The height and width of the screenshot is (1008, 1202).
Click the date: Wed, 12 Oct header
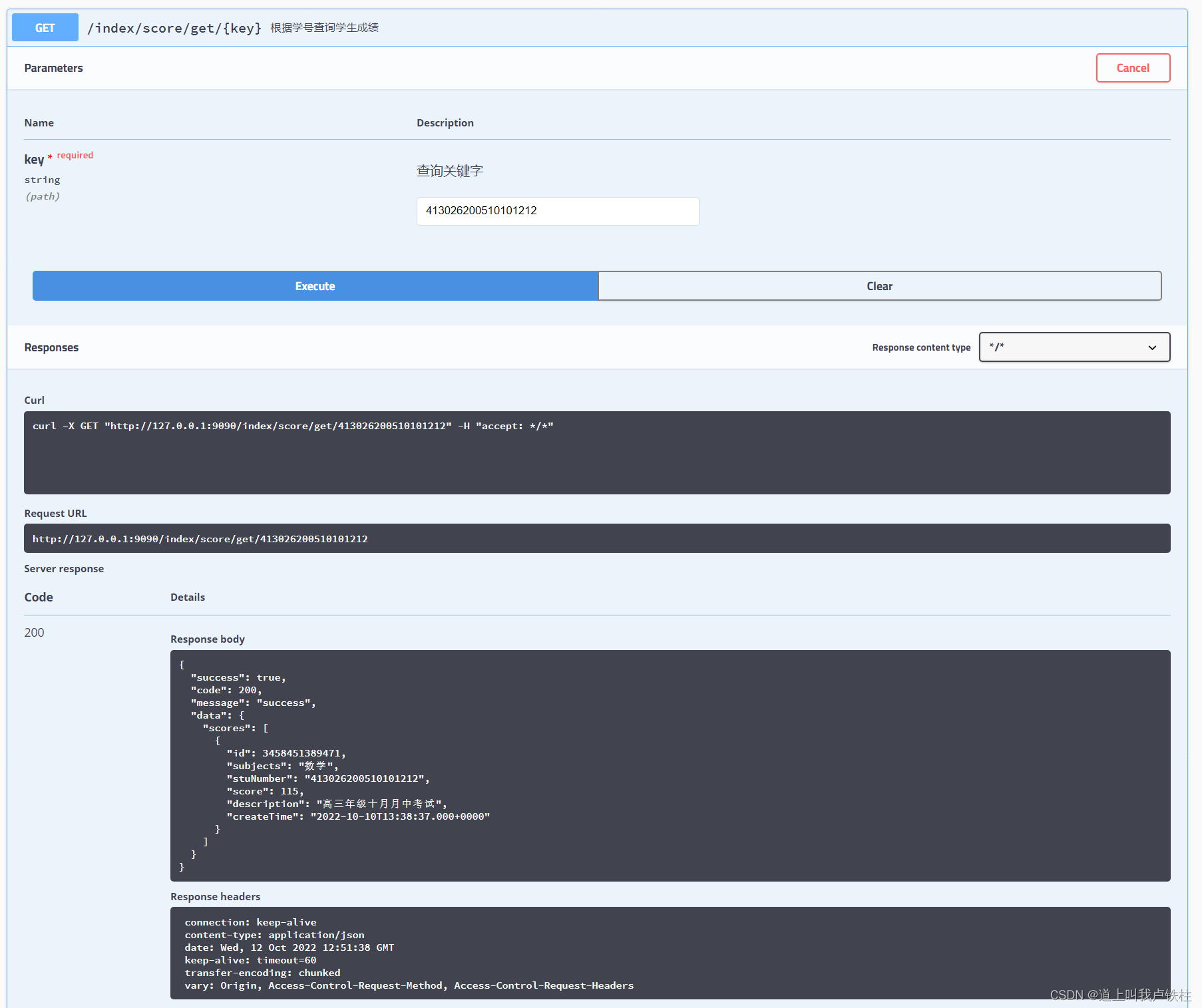coord(289,947)
